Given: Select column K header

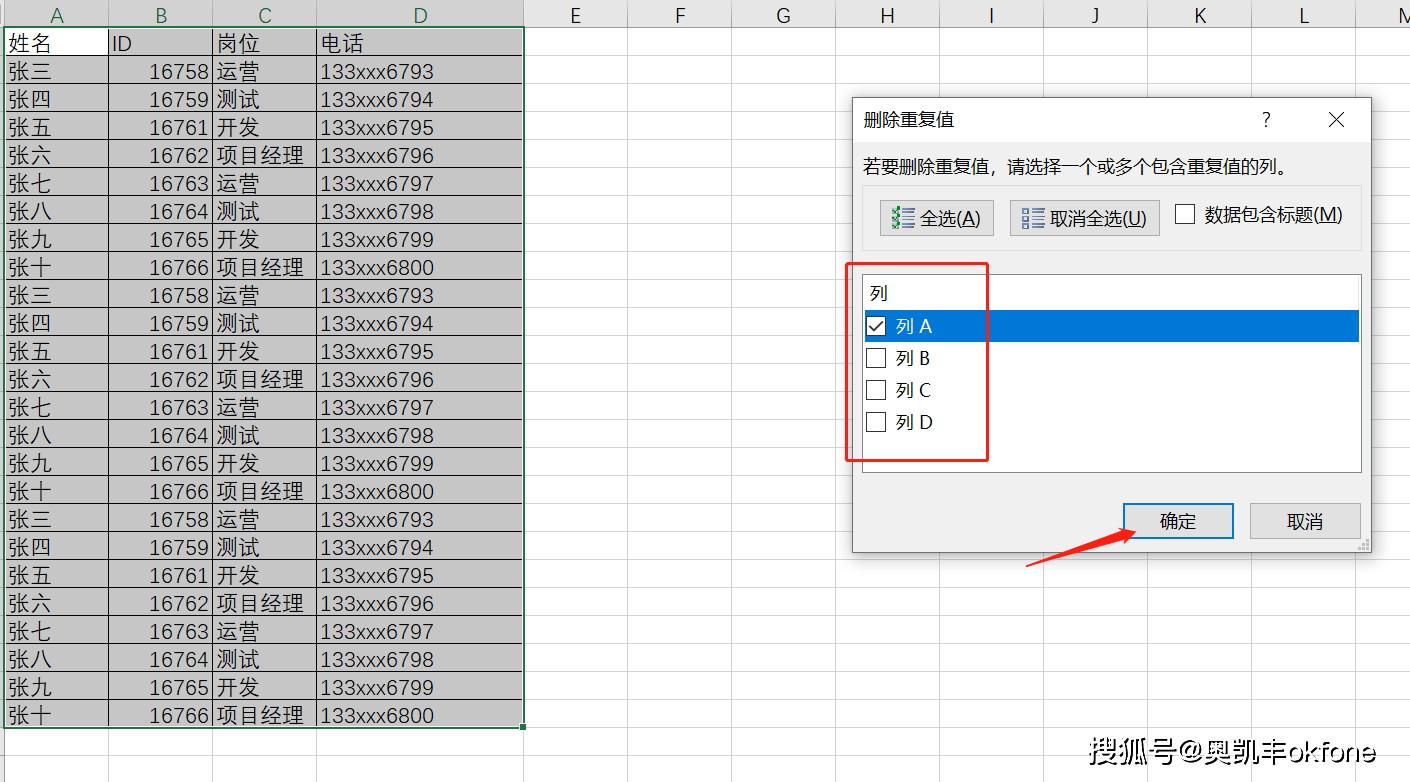Looking at the screenshot, I should 1200,14.
